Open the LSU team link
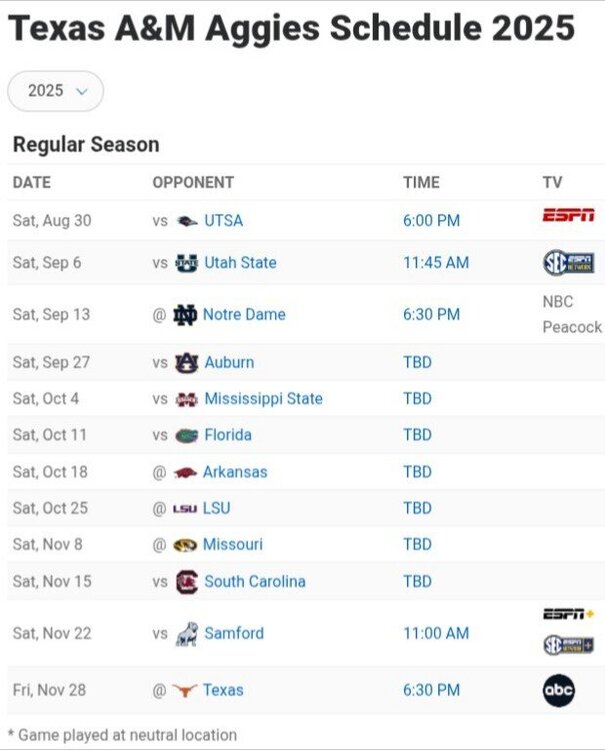The image size is (605, 750). point(216,508)
